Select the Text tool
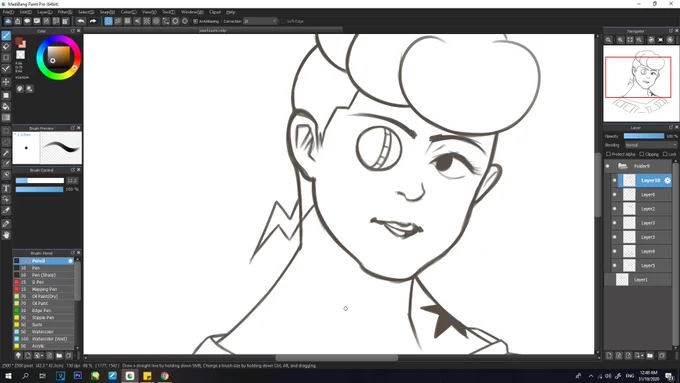This screenshot has height=383, width=680. [x=6, y=188]
